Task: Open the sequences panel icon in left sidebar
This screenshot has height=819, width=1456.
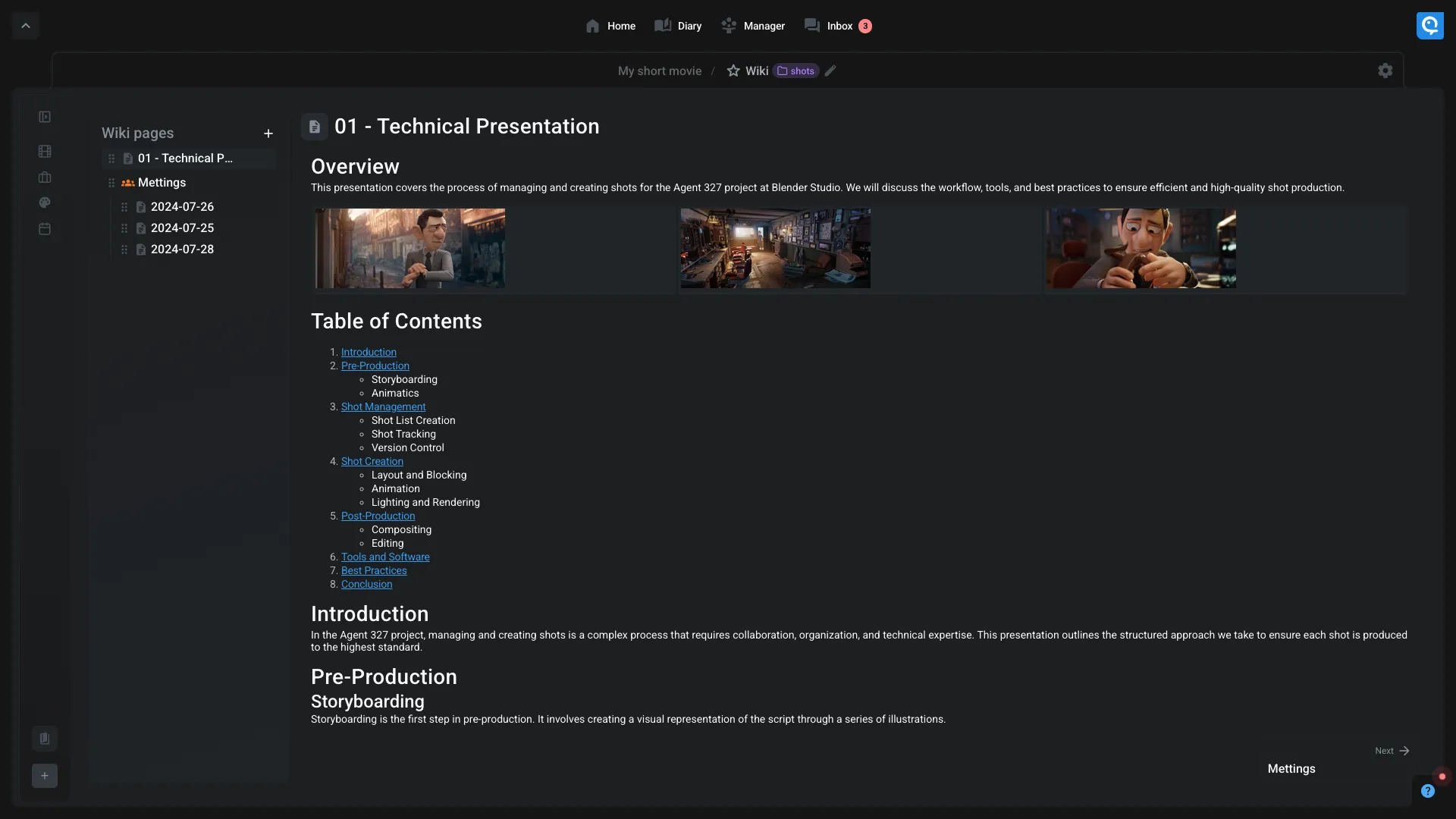Action: click(45, 117)
